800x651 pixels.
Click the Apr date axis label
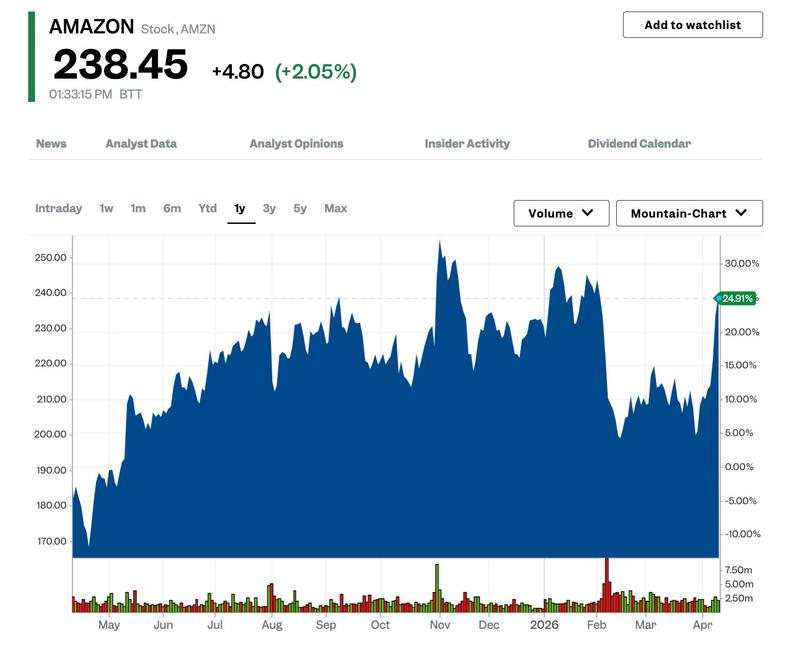tap(703, 625)
